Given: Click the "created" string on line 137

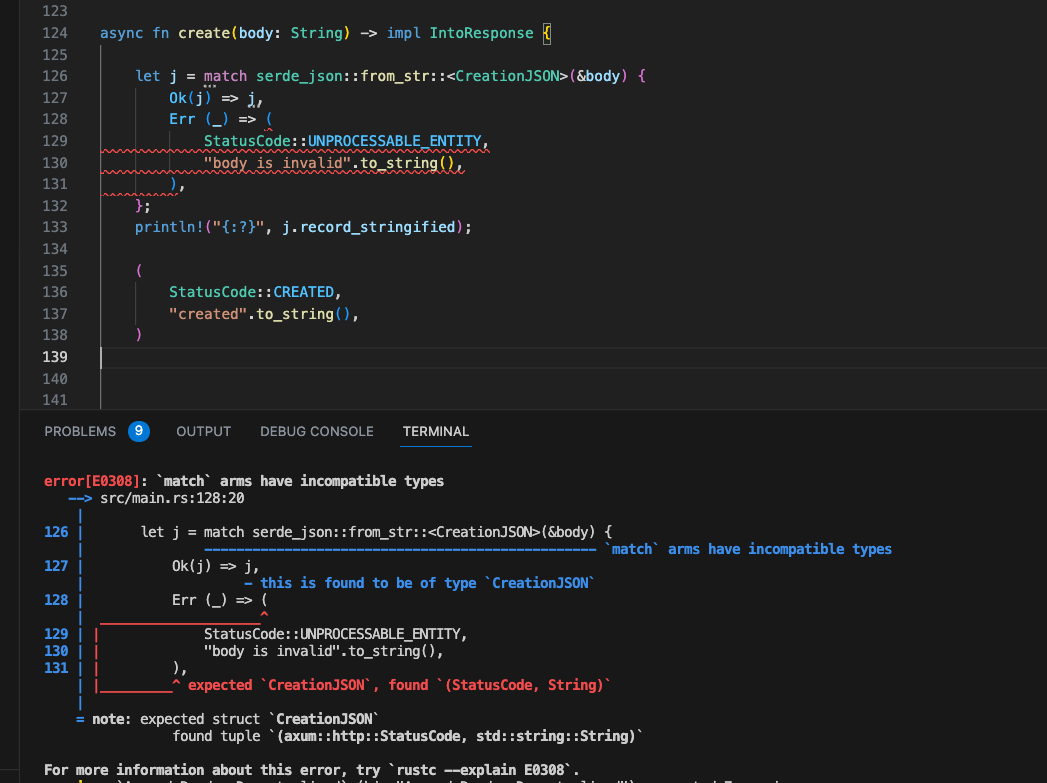Looking at the screenshot, I should click(208, 314).
